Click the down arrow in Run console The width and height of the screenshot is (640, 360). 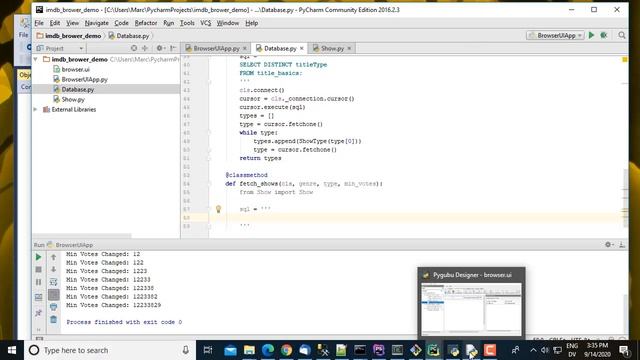coord(53,270)
